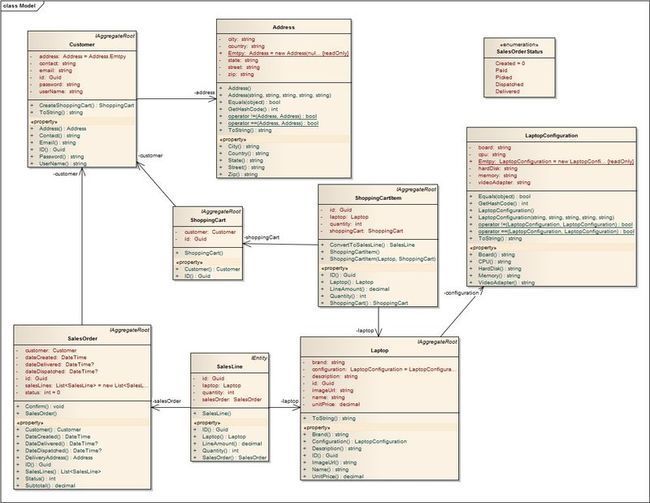Image resolution: width=650 pixels, height=503 pixels.
Task: Select 'Quantity() : int' property in SalesLine
Action: pos(220,450)
